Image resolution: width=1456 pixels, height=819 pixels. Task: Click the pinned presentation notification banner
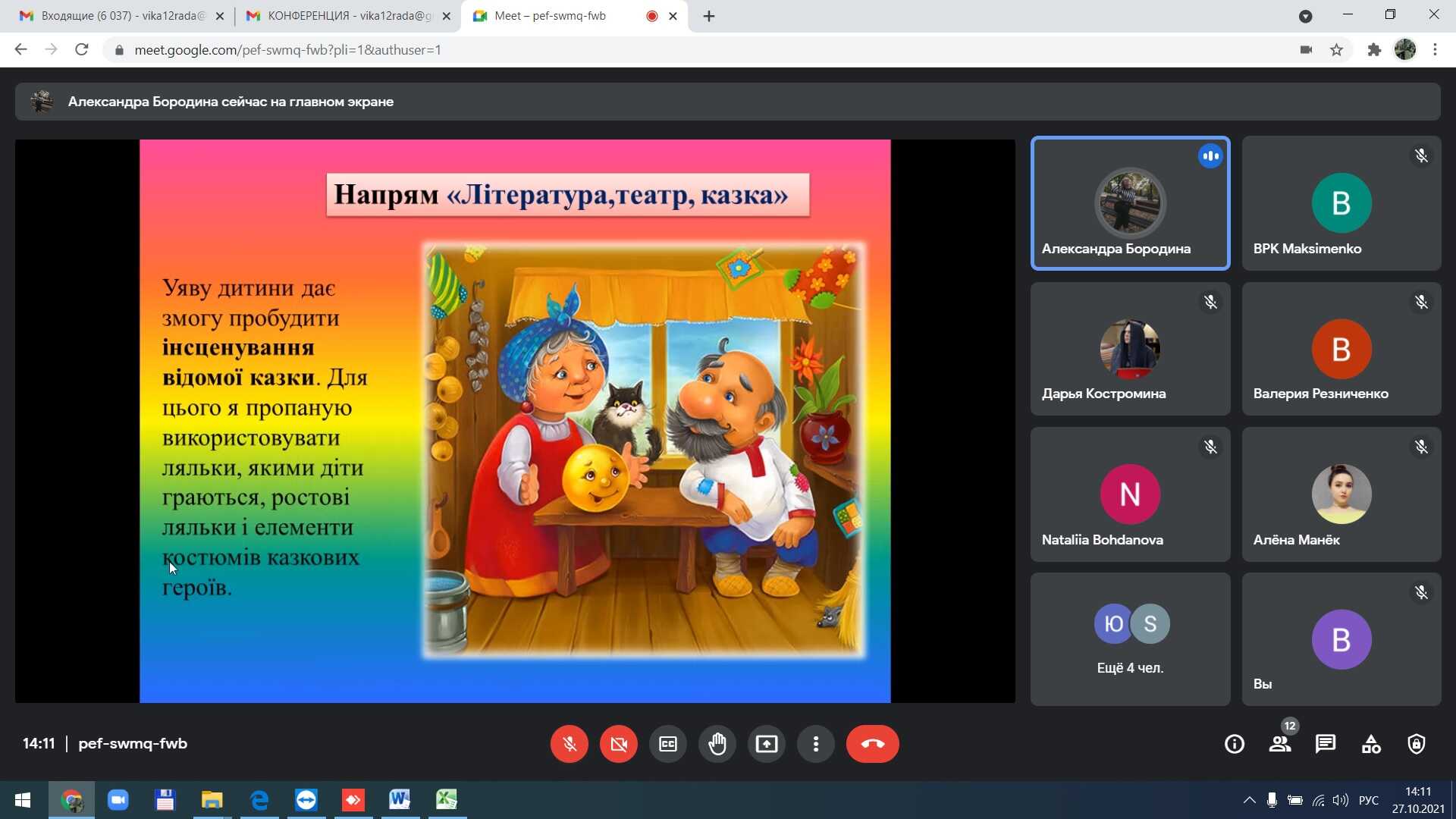(x=727, y=102)
